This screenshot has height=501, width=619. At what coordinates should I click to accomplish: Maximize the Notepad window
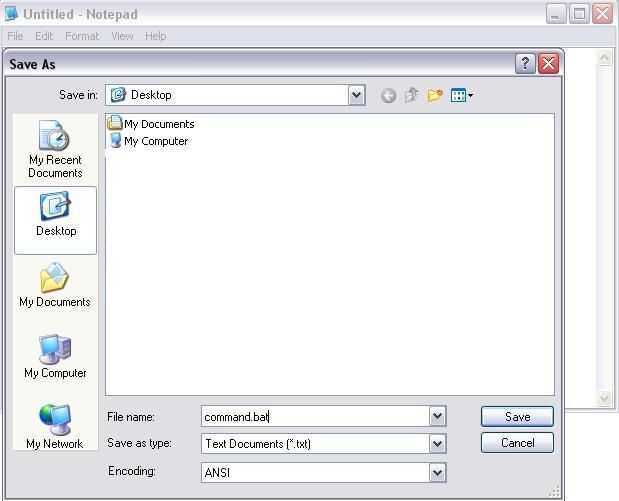point(579,14)
